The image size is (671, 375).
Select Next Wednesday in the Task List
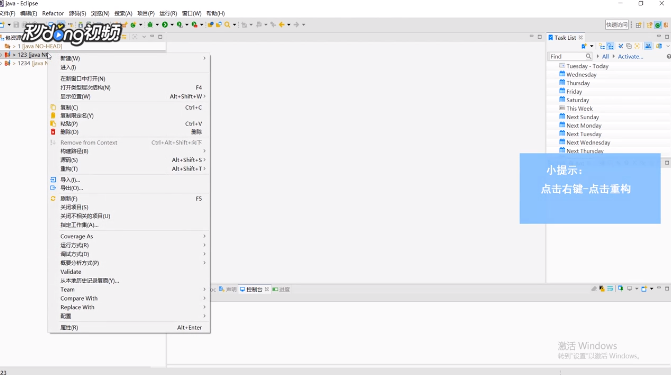point(588,143)
